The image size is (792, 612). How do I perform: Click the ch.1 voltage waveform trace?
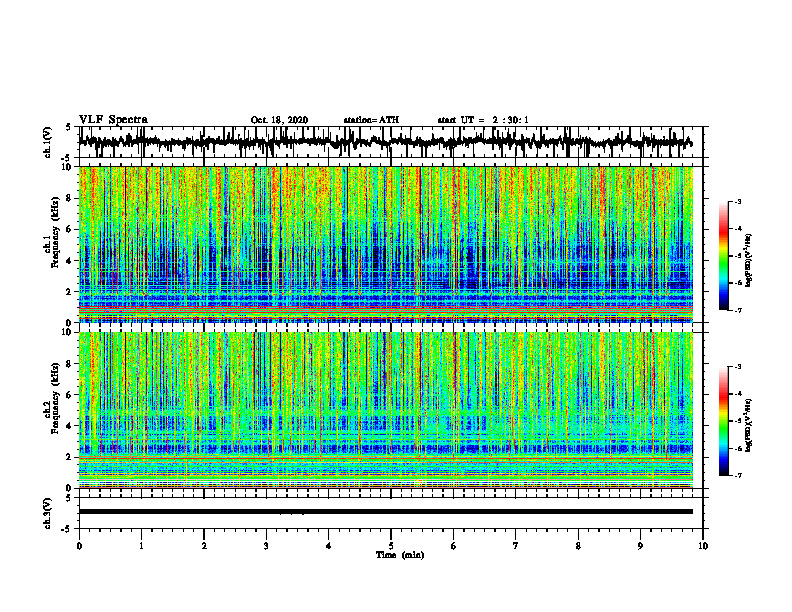click(x=386, y=142)
